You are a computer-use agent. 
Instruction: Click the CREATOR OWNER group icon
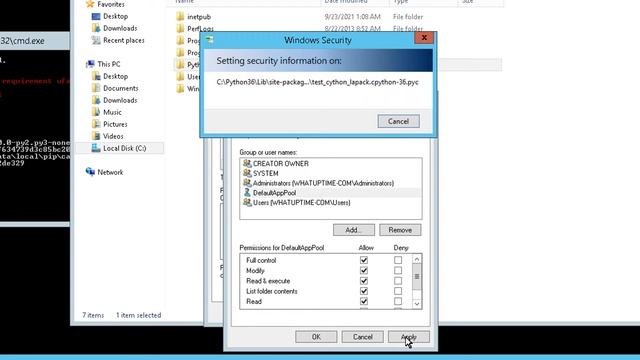[x=247, y=163]
